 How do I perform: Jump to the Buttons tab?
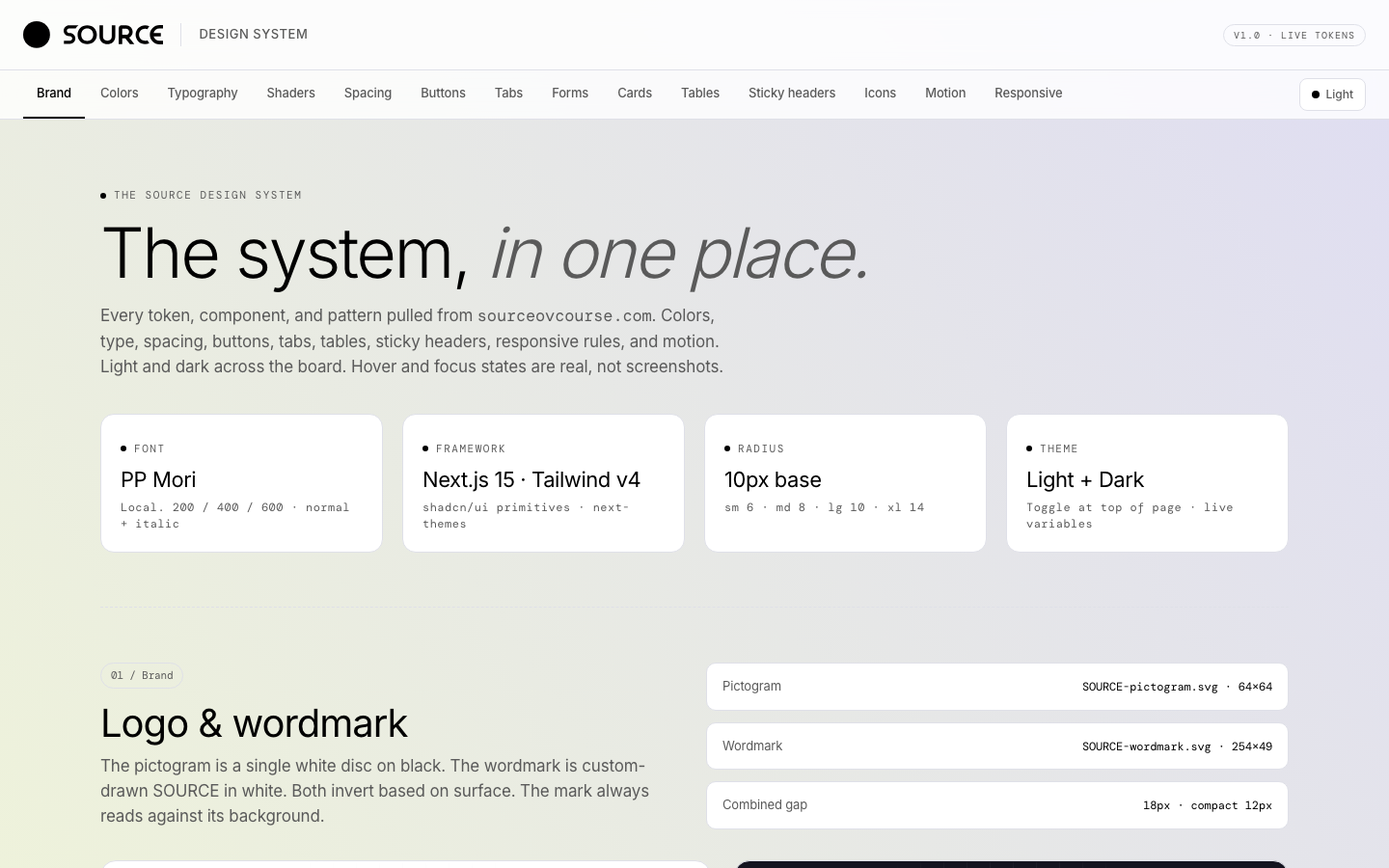click(x=443, y=94)
